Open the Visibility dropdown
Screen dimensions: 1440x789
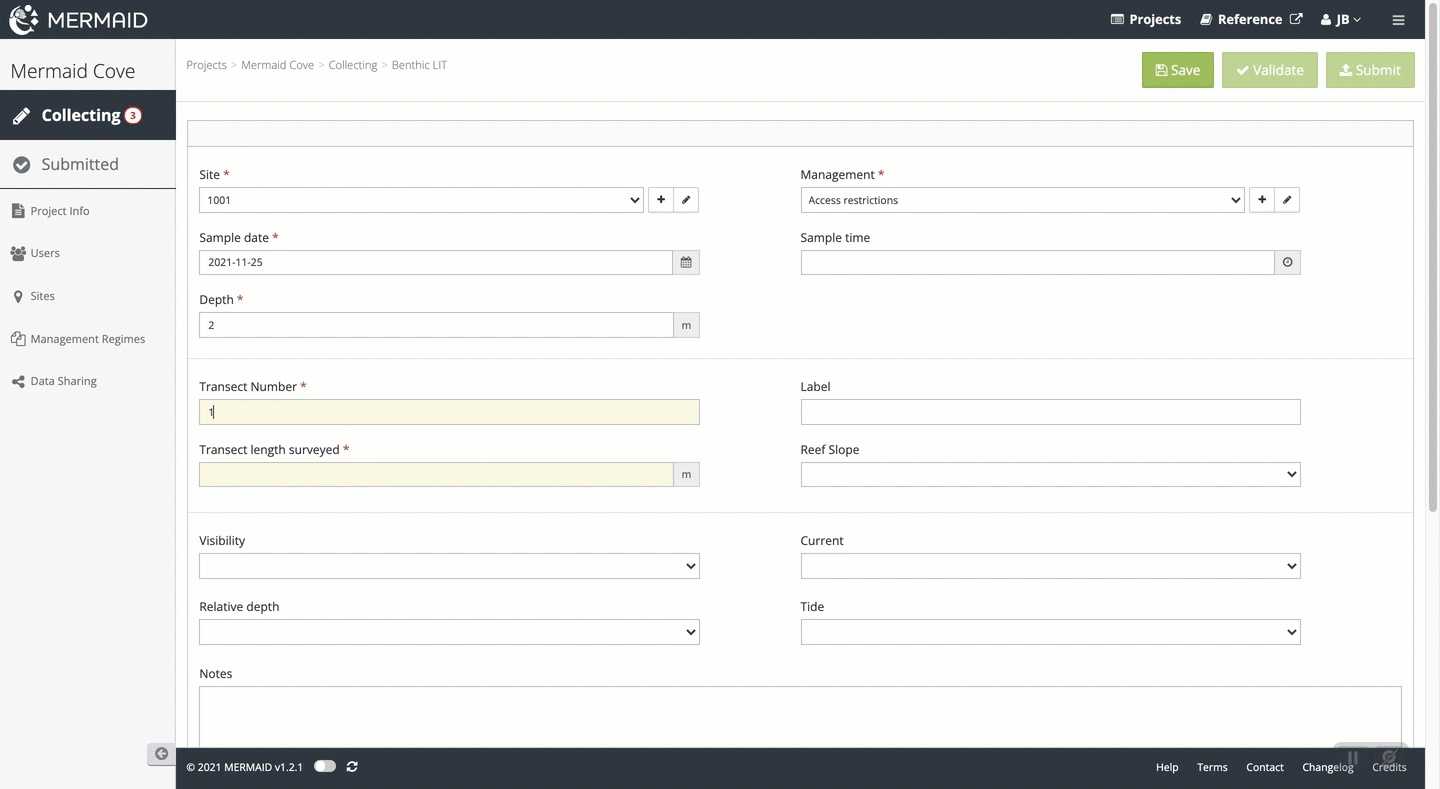[x=449, y=566]
